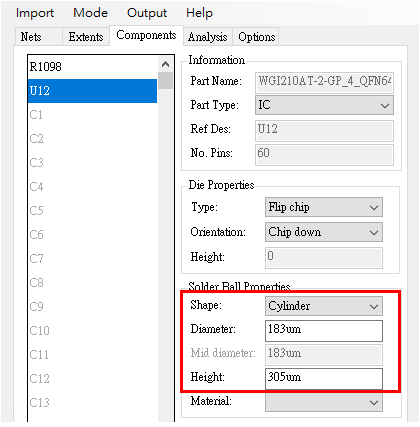The image size is (420, 427).
Task: Open the Mode menu
Action: 90,13
